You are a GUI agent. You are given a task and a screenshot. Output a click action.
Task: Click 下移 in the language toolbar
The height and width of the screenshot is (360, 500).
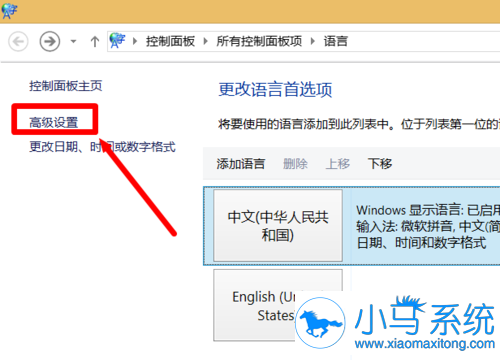380,164
